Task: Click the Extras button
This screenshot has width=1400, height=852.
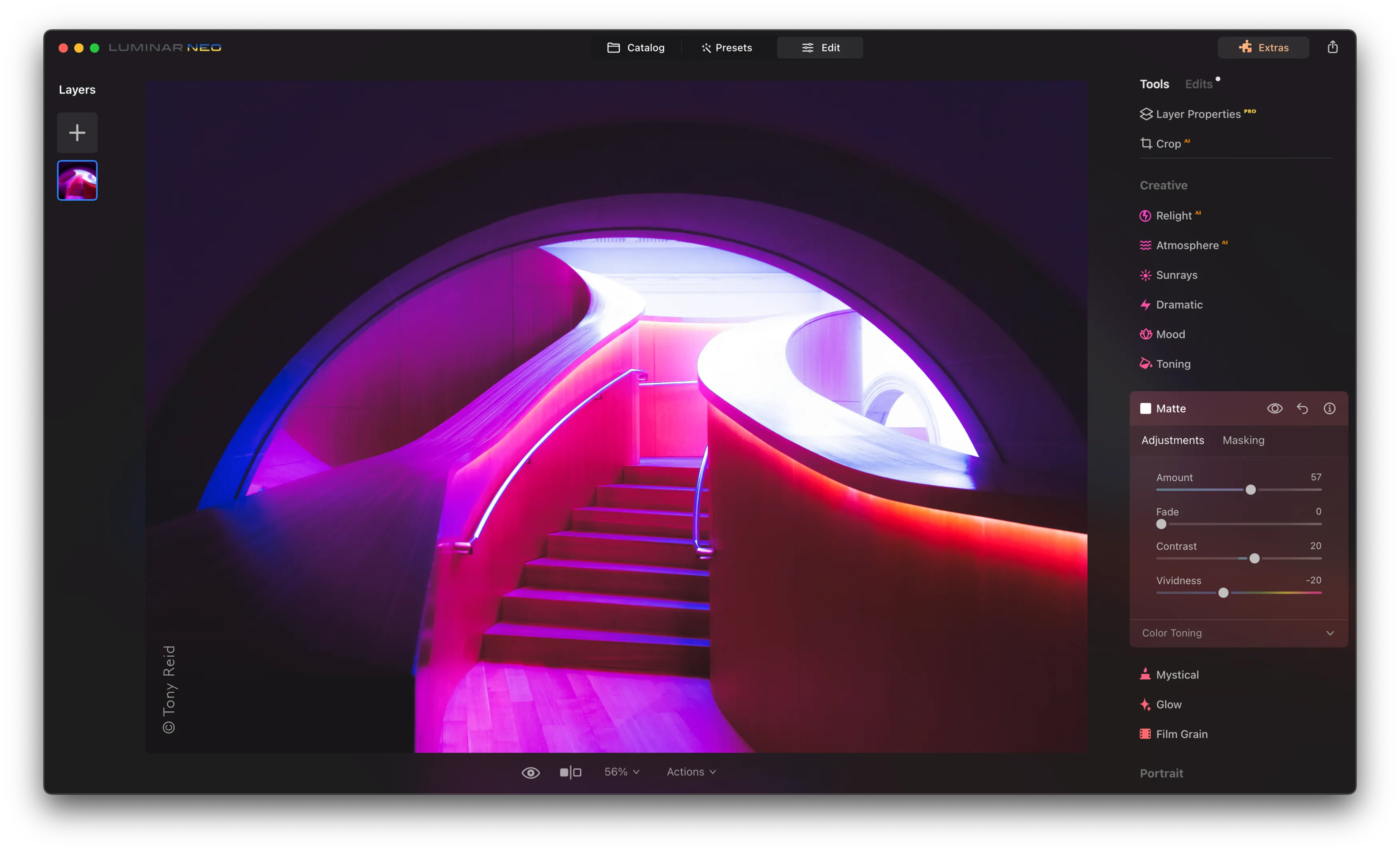Action: (x=1263, y=48)
